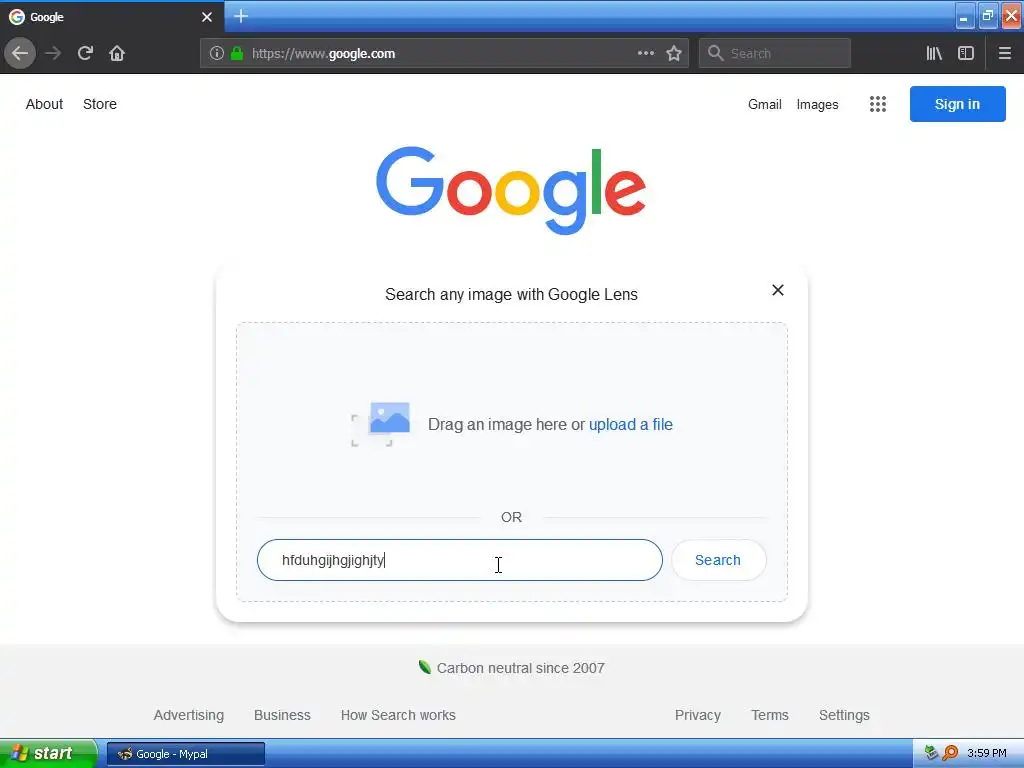This screenshot has height=768, width=1024.
Task: Click the upload a file link
Action: point(630,424)
